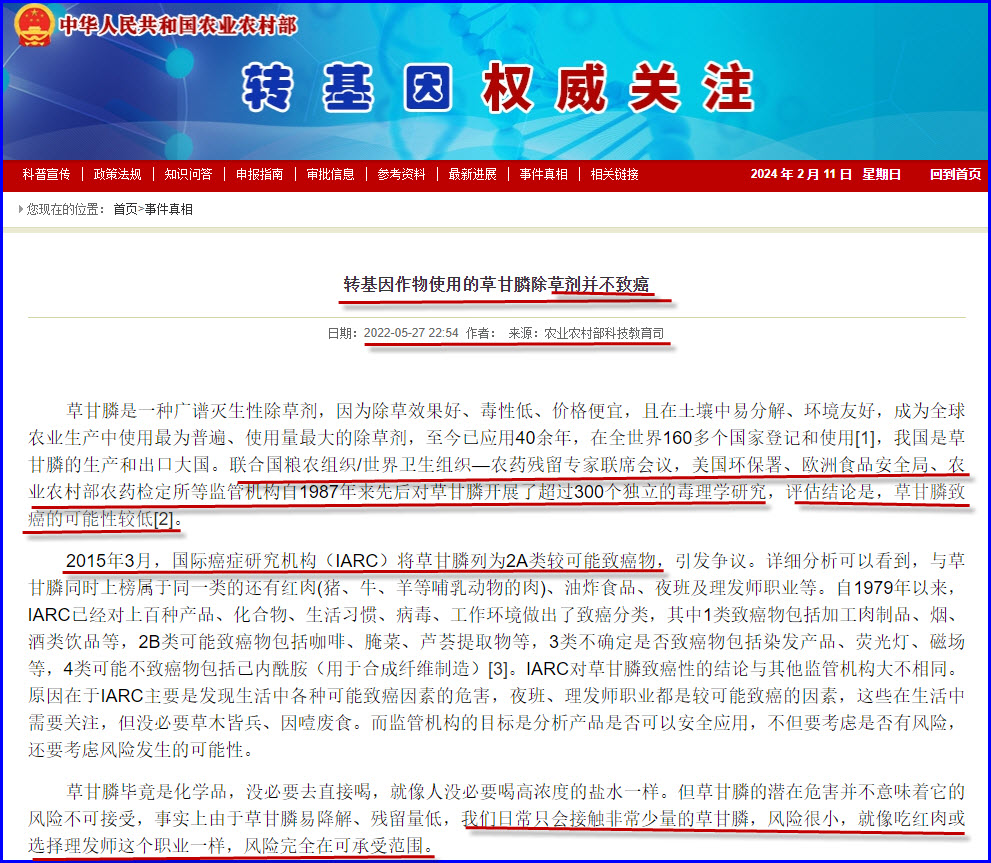Click the source 农业农村部科技教育司
Image resolution: width=991 pixels, height=863 pixels.
point(603,333)
